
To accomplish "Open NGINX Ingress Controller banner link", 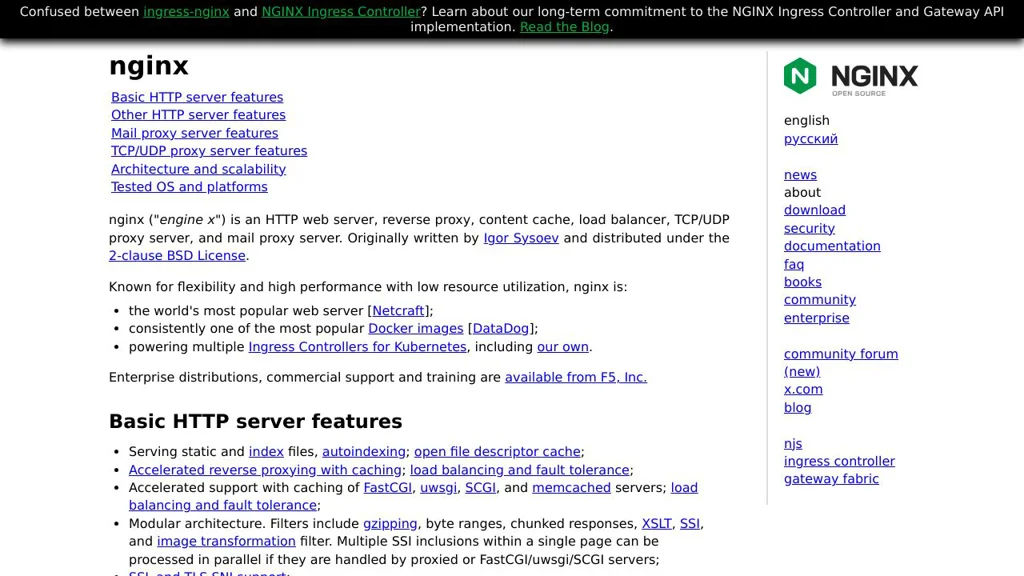I will point(341,12).
